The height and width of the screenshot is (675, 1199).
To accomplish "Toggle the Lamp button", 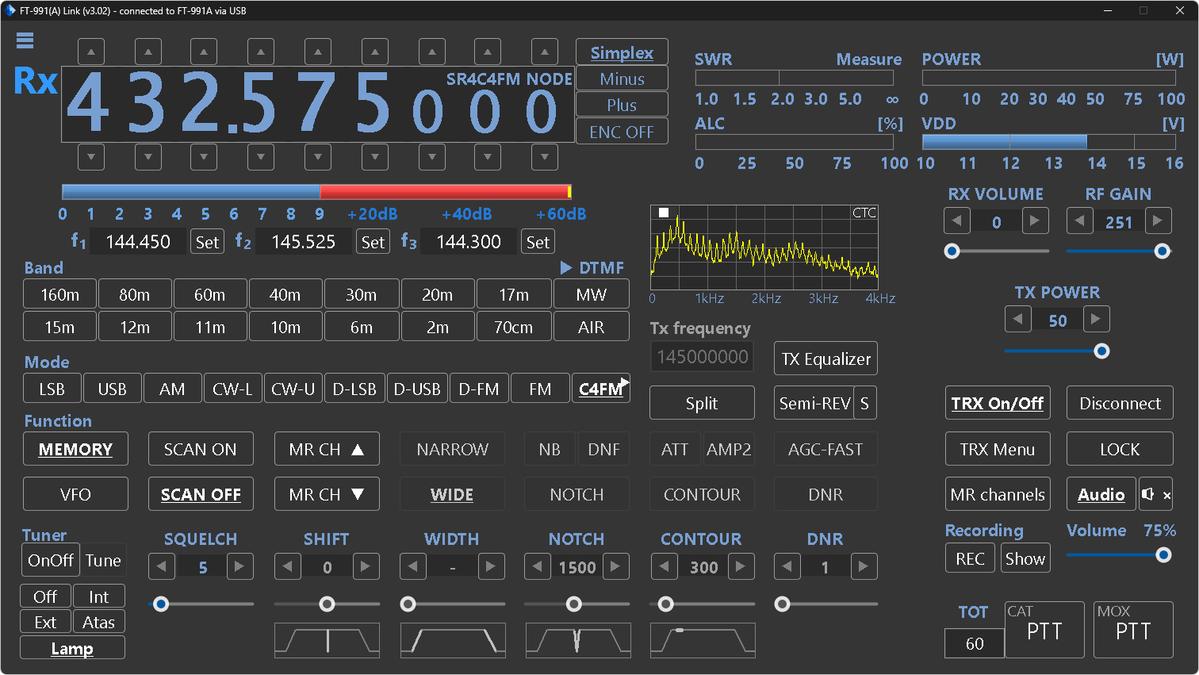I will tap(72, 649).
